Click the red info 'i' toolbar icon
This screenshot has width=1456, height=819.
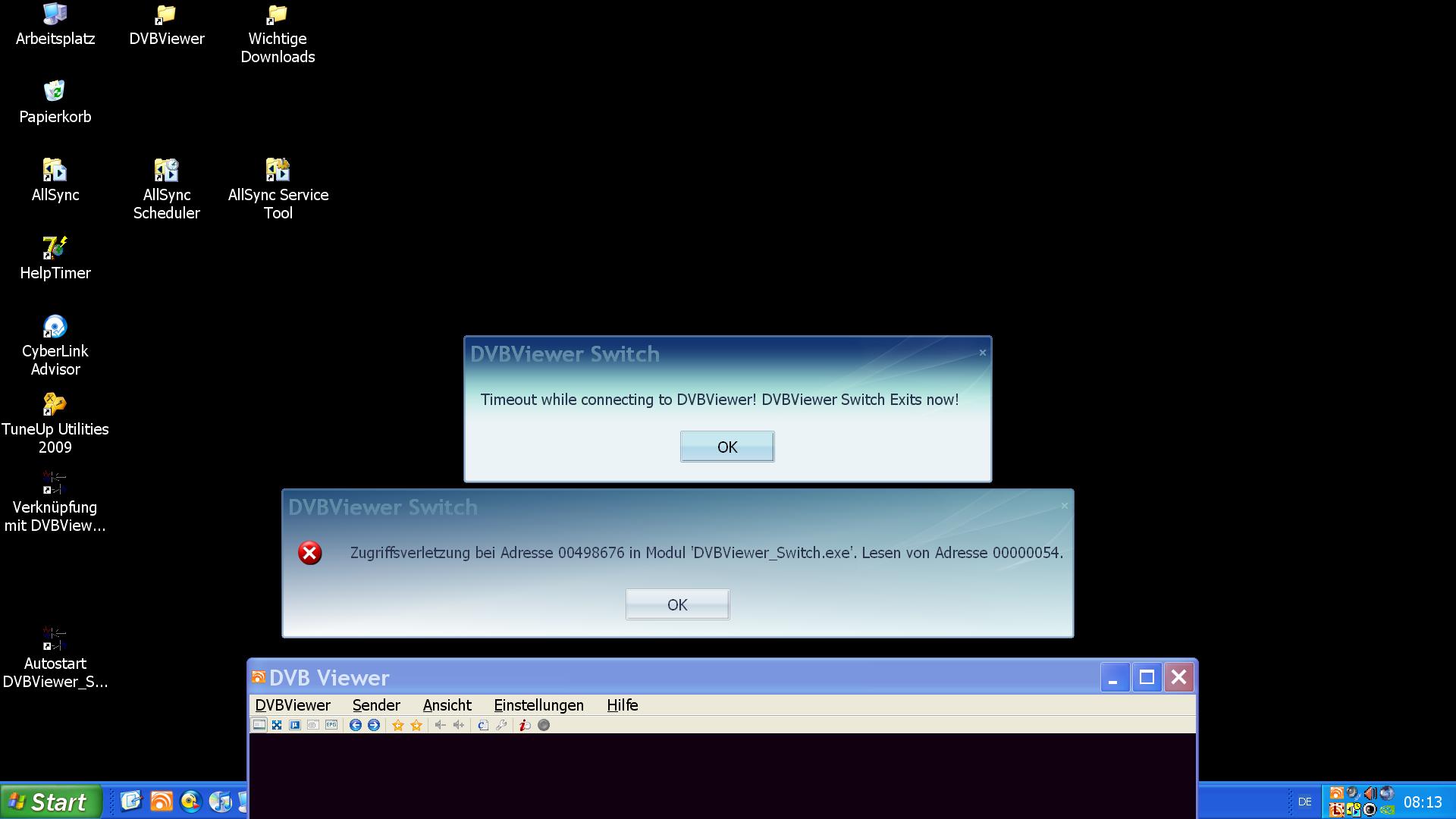point(525,725)
